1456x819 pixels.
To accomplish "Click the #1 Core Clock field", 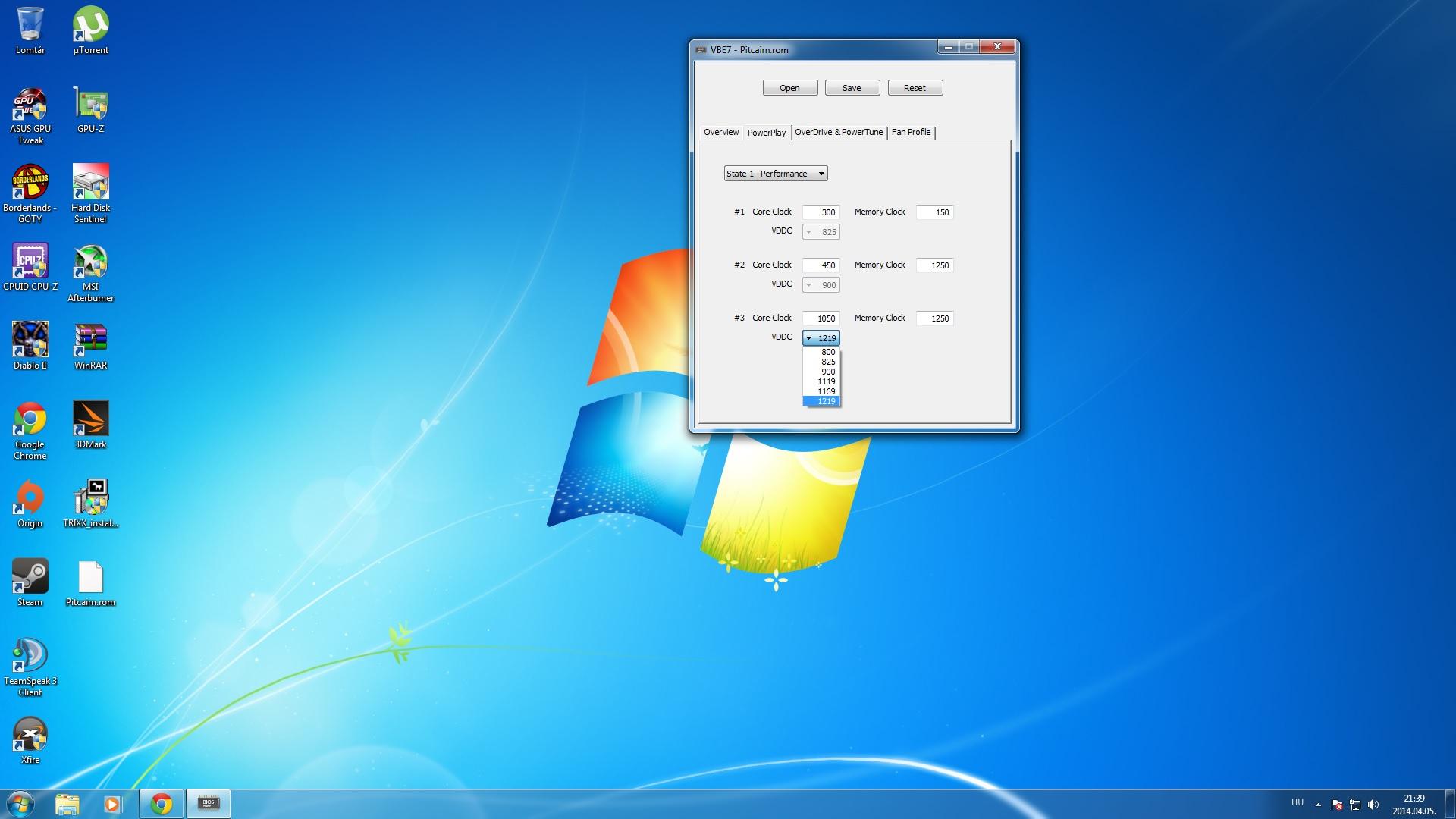I will [x=821, y=212].
